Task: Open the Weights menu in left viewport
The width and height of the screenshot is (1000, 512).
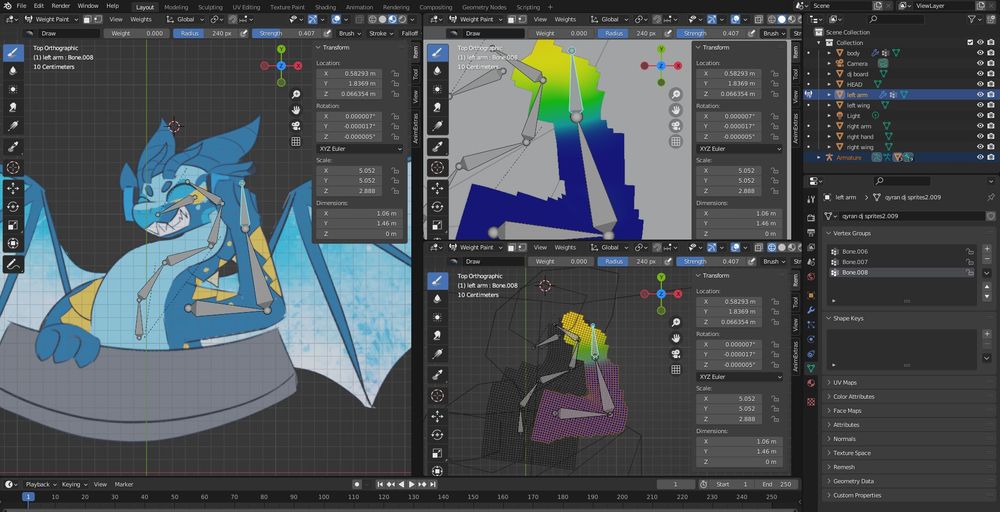Action: (x=141, y=19)
